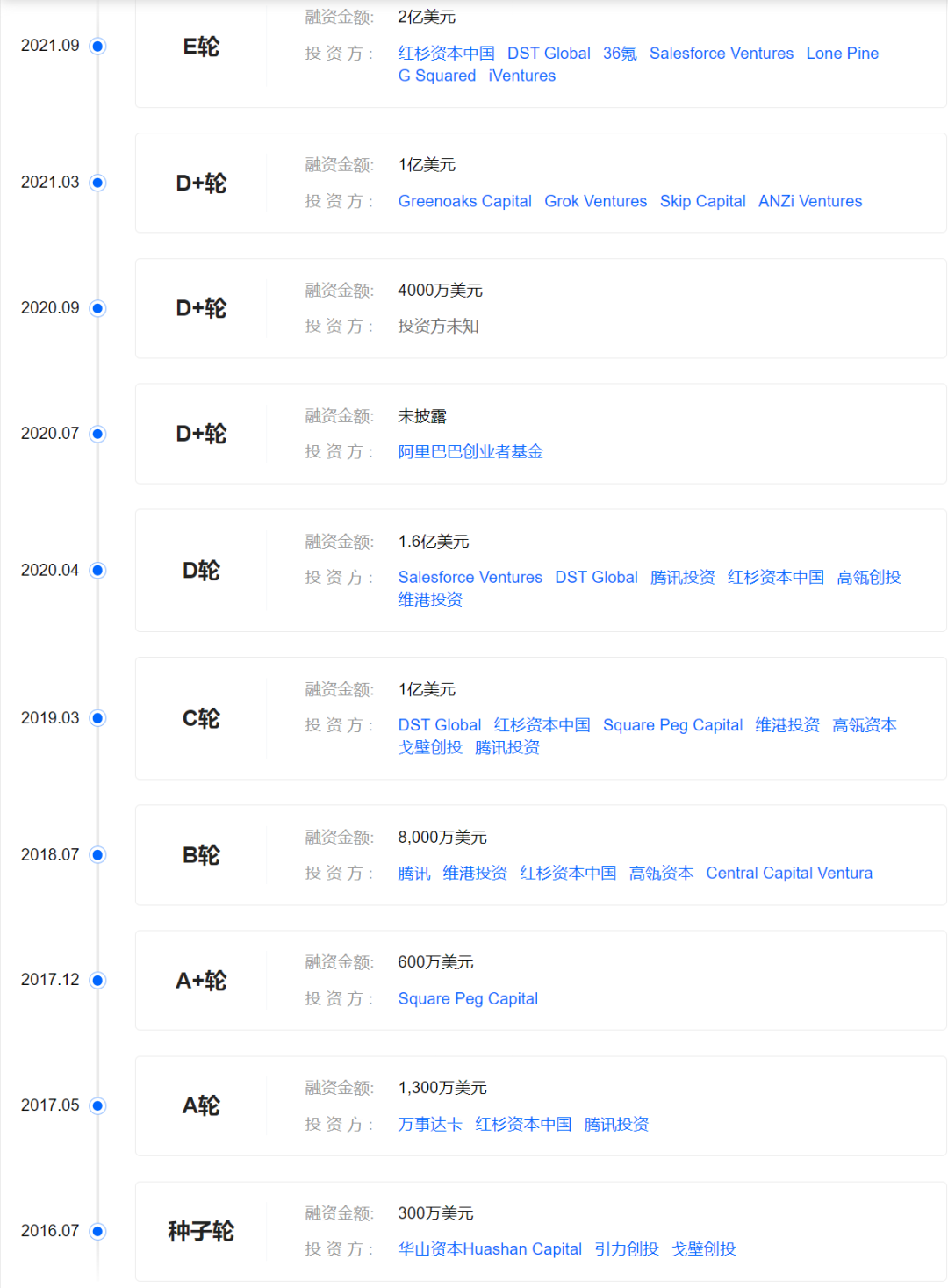This screenshot has height=1288, width=948.
Task: Open the 红杉资本中国 investor link in E轮
Action: click(448, 53)
